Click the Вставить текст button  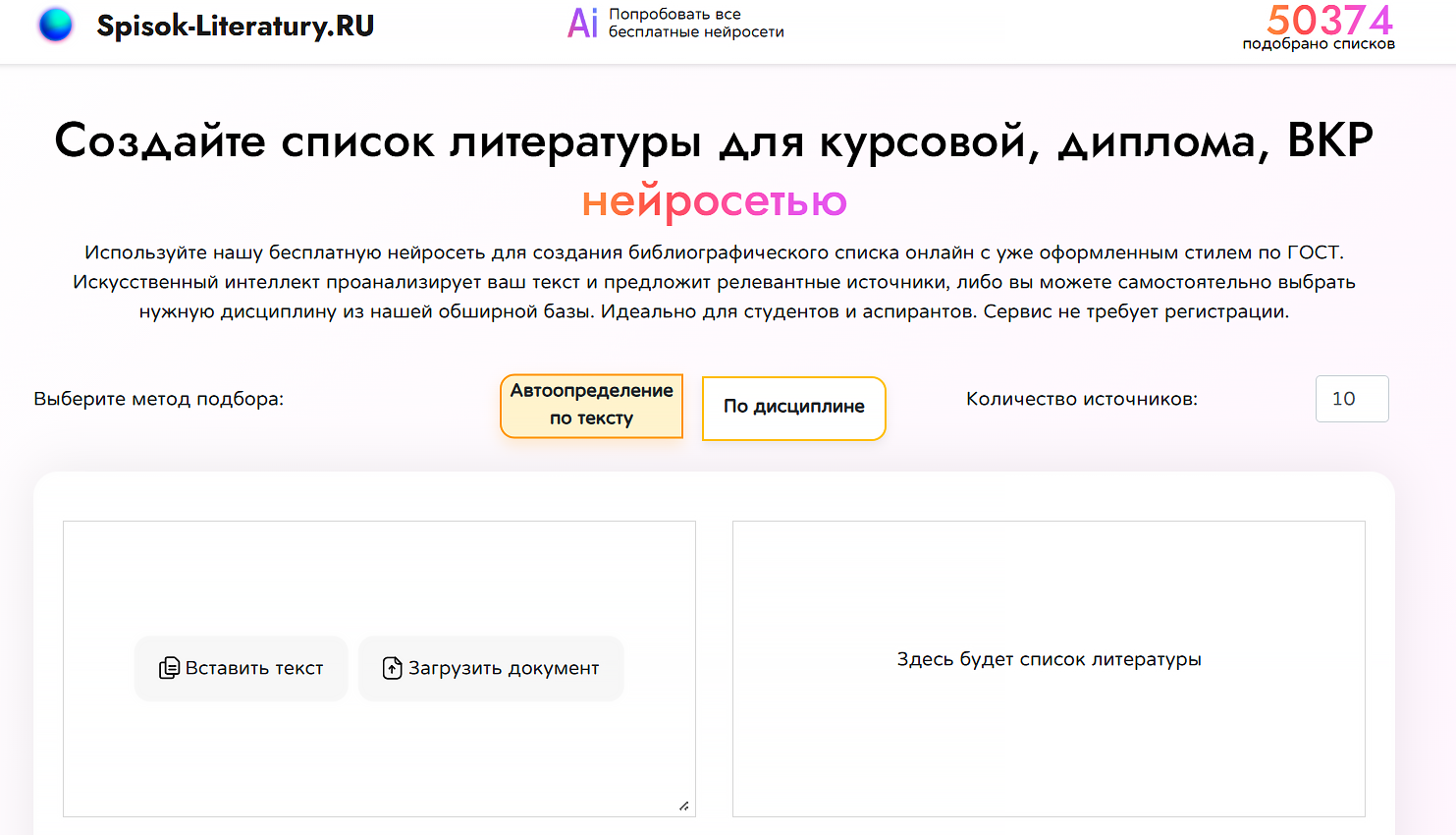coord(241,668)
